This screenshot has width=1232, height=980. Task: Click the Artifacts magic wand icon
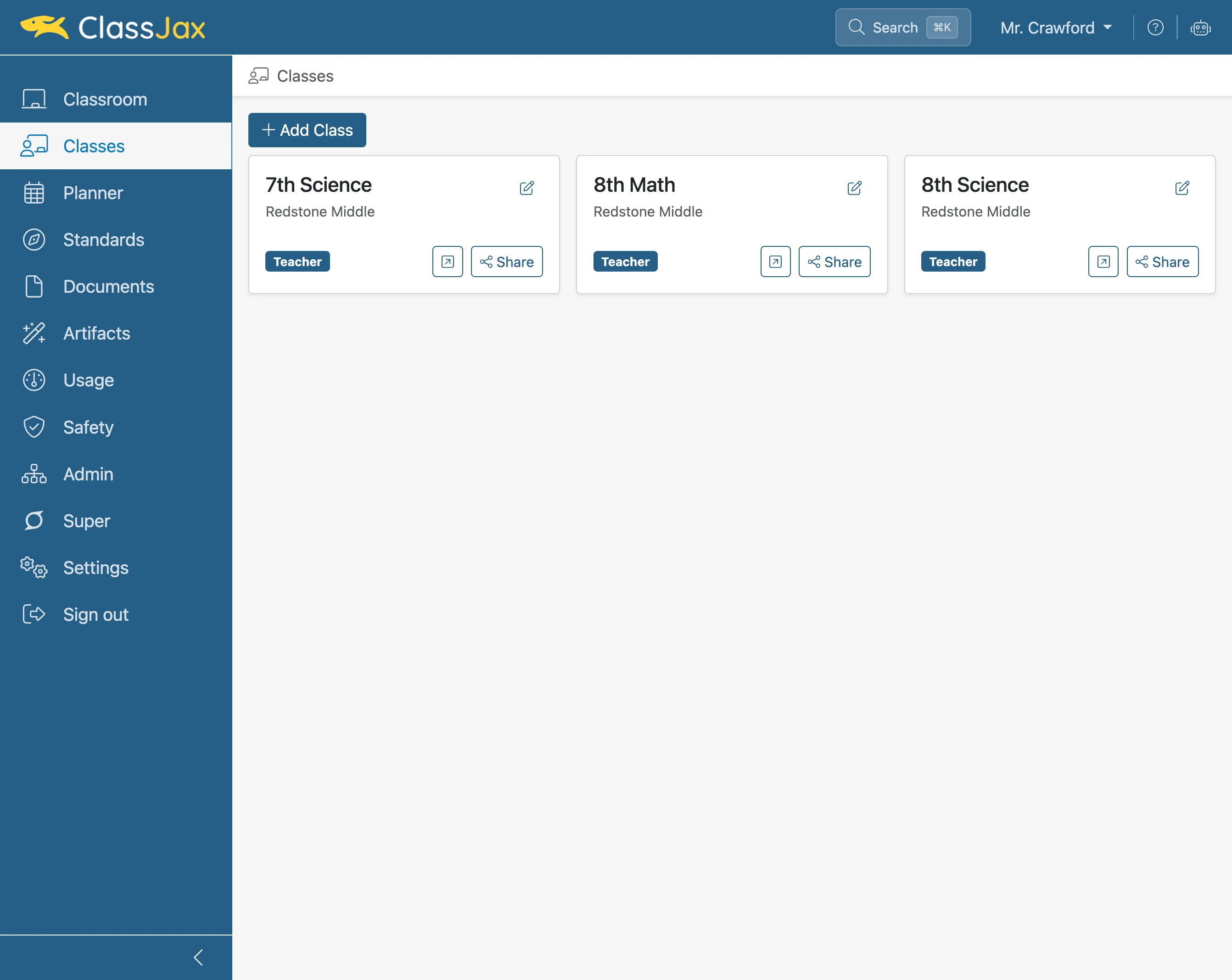34,333
